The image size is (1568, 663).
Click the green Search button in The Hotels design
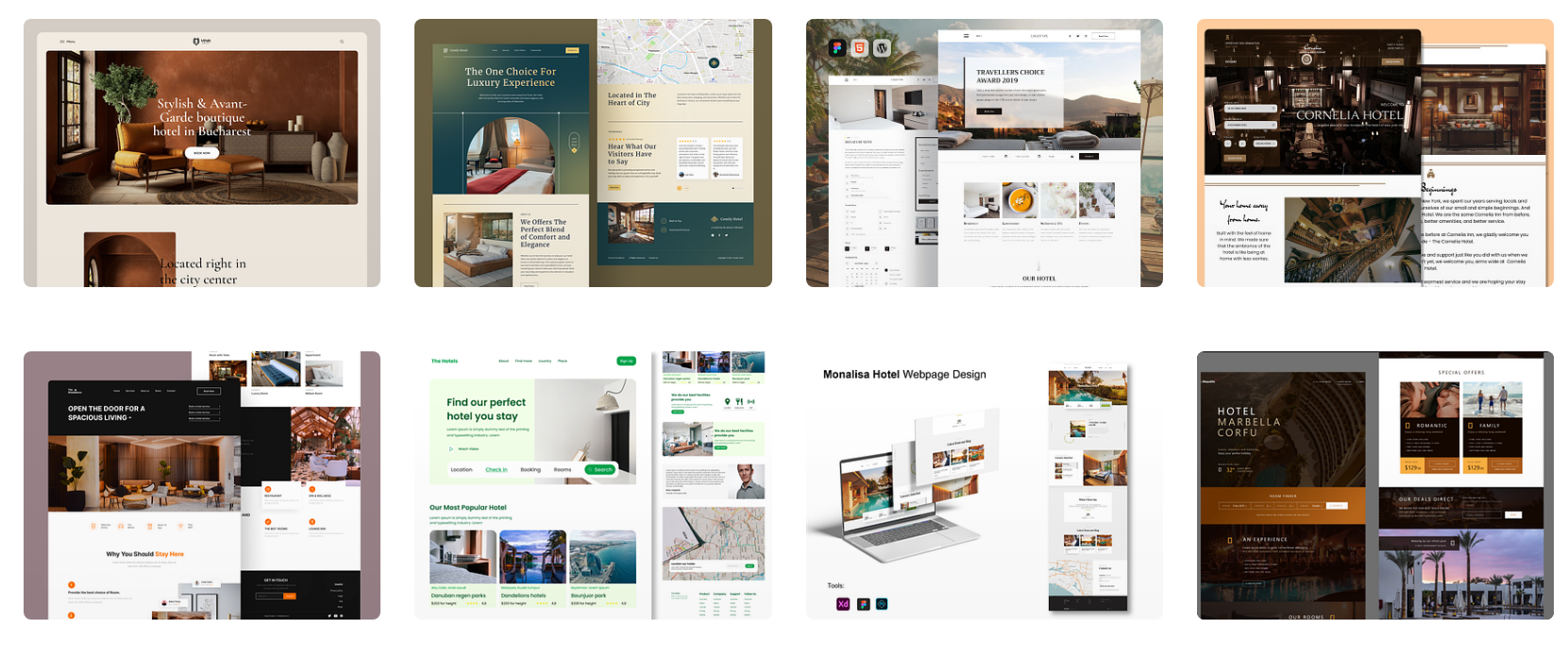(599, 469)
